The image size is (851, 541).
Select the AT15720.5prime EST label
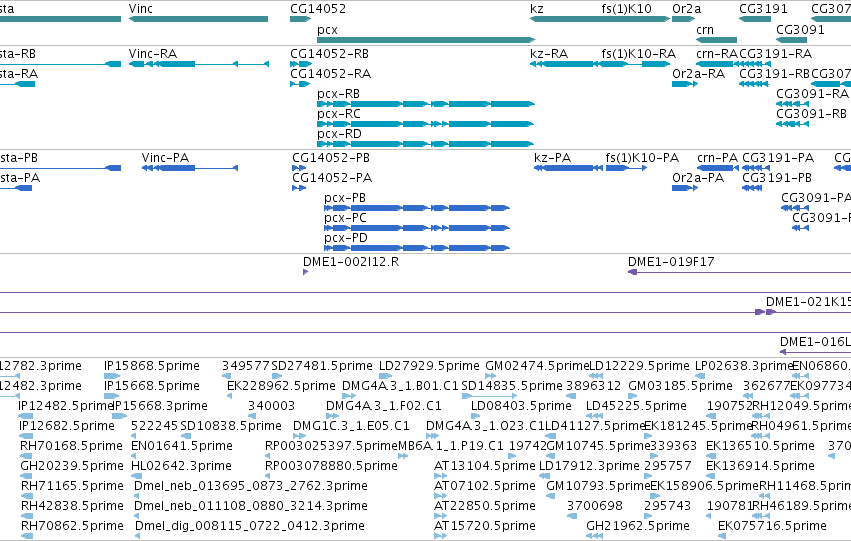tap(485, 527)
